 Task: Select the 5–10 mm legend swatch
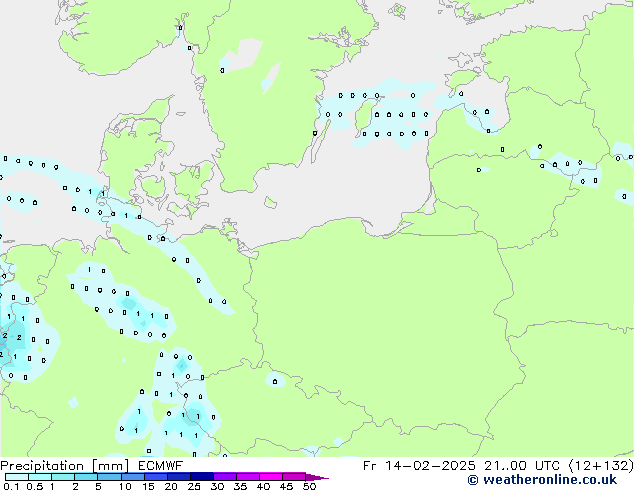(x=109, y=477)
